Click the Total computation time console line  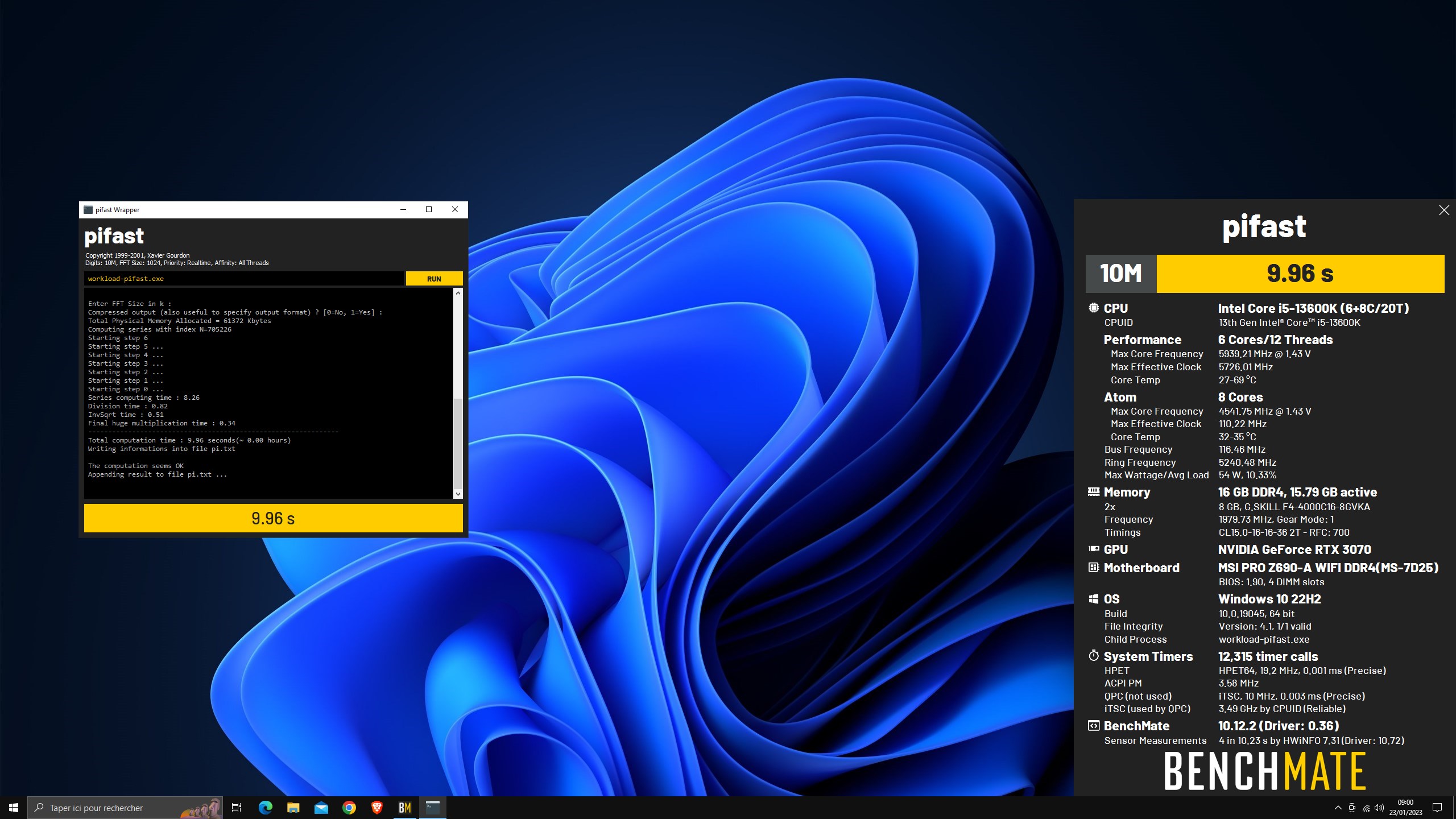click(189, 440)
